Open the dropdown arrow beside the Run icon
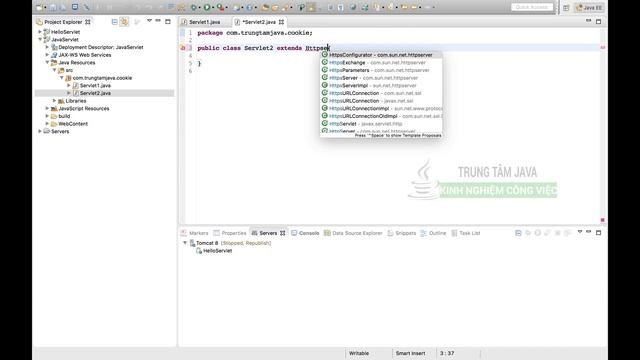The width and height of the screenshot is (640, 360). pos(213,7)
